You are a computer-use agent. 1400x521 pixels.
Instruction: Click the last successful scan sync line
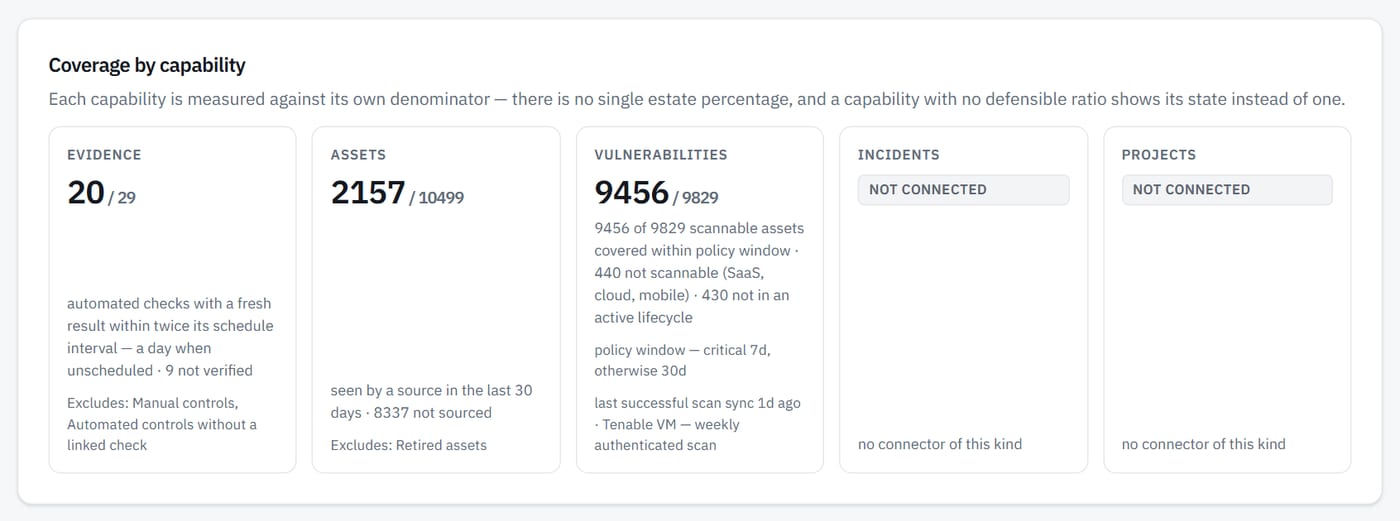(x=698, y=424)
